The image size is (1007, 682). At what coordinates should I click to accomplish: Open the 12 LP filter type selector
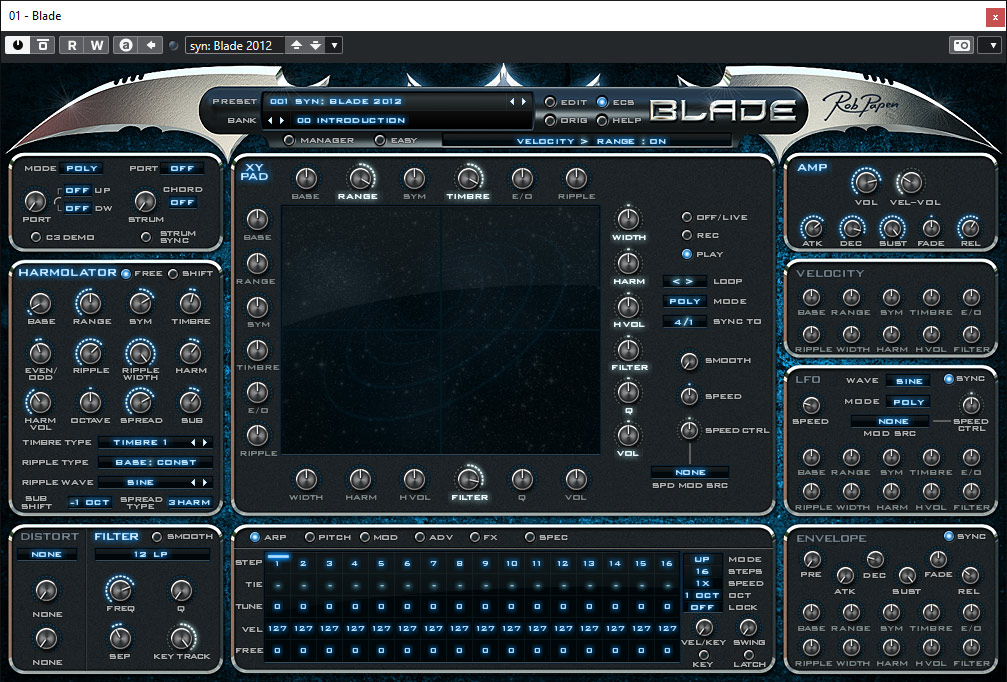pos(151,554)
